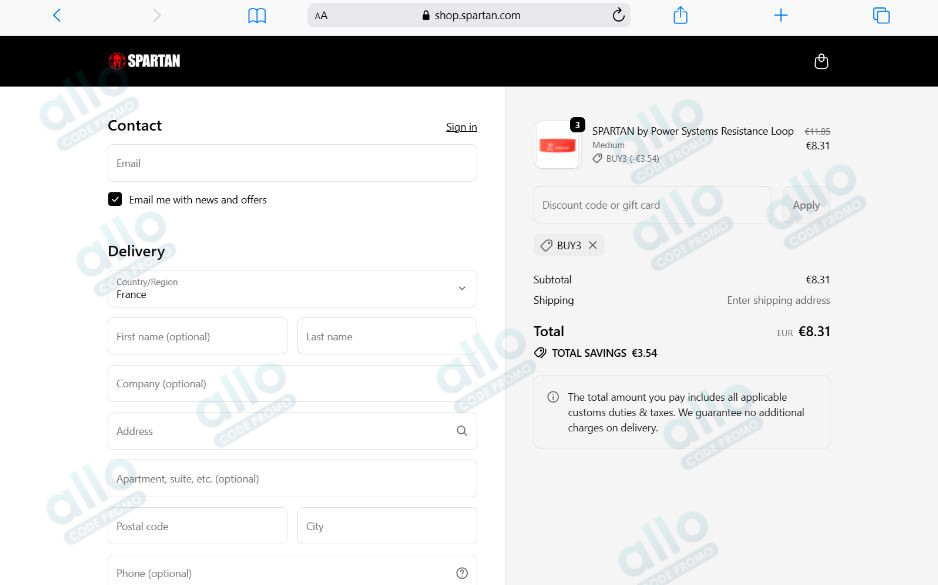Click the Address search magnifier icon

(x=461, y=431)
